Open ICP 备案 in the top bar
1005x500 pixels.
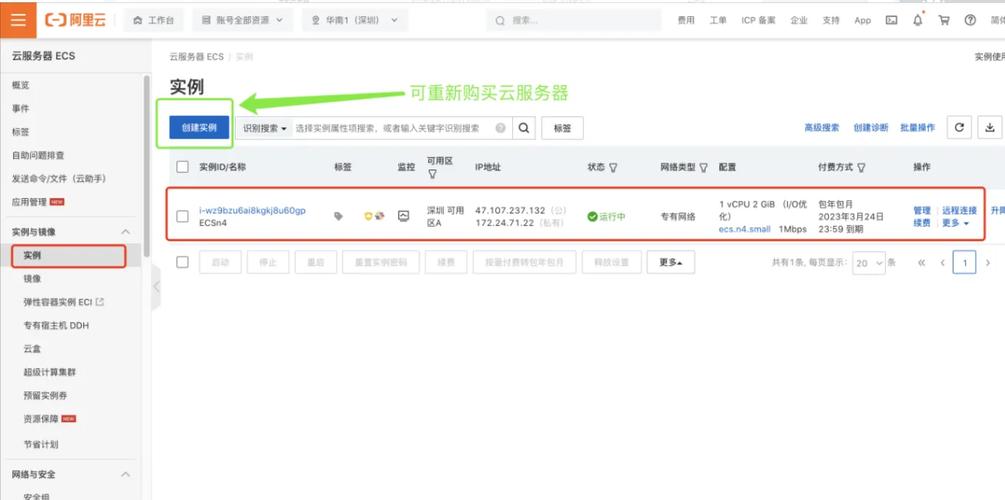click(x=758, y=21)
